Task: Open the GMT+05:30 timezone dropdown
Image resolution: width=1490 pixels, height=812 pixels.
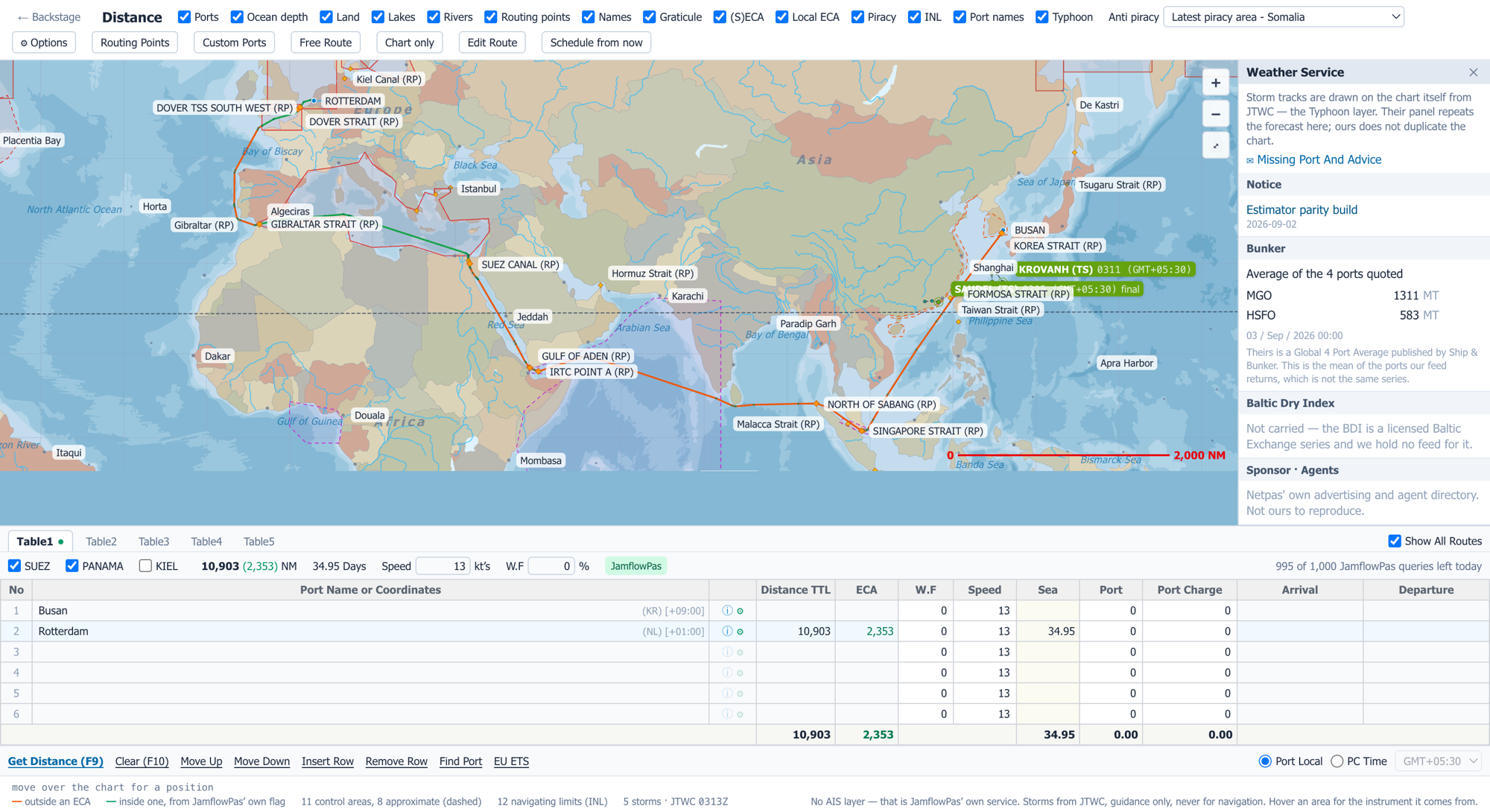Action: (x=1437, y=761)
